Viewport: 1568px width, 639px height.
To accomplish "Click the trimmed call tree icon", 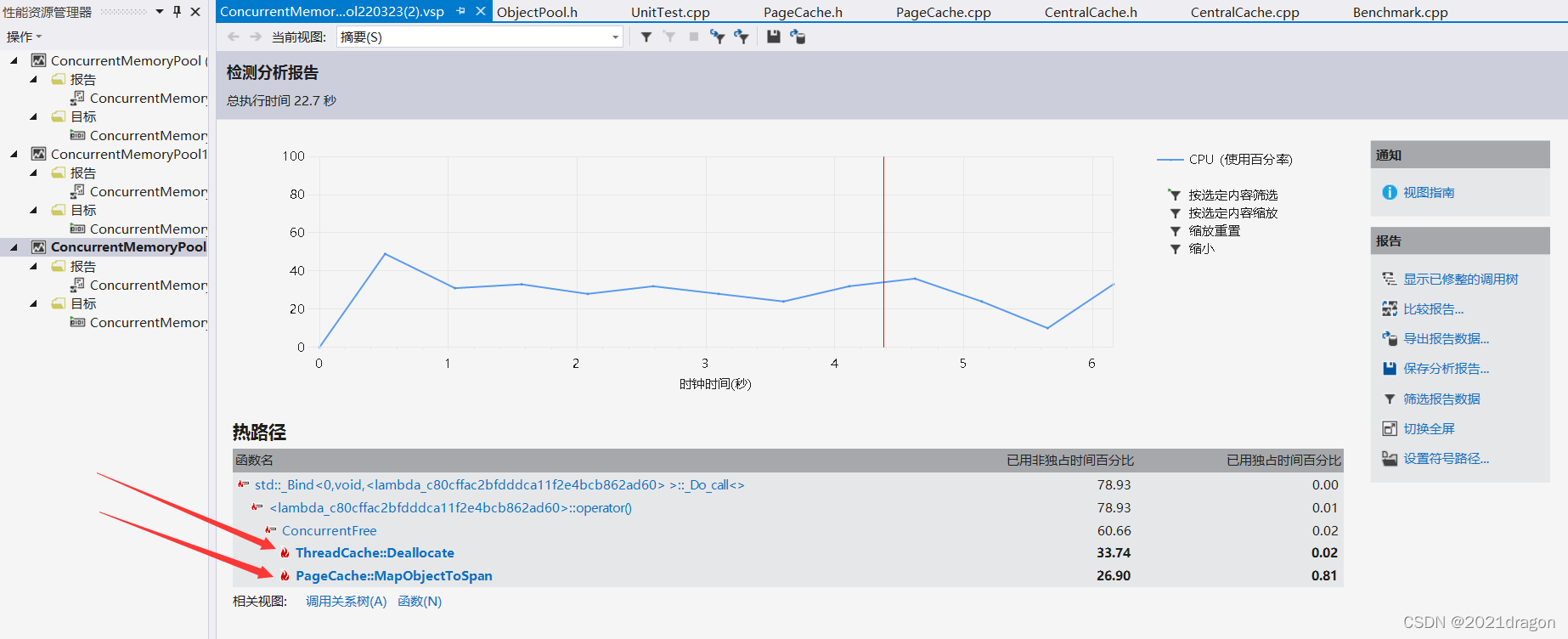I will coord(1390,279).
